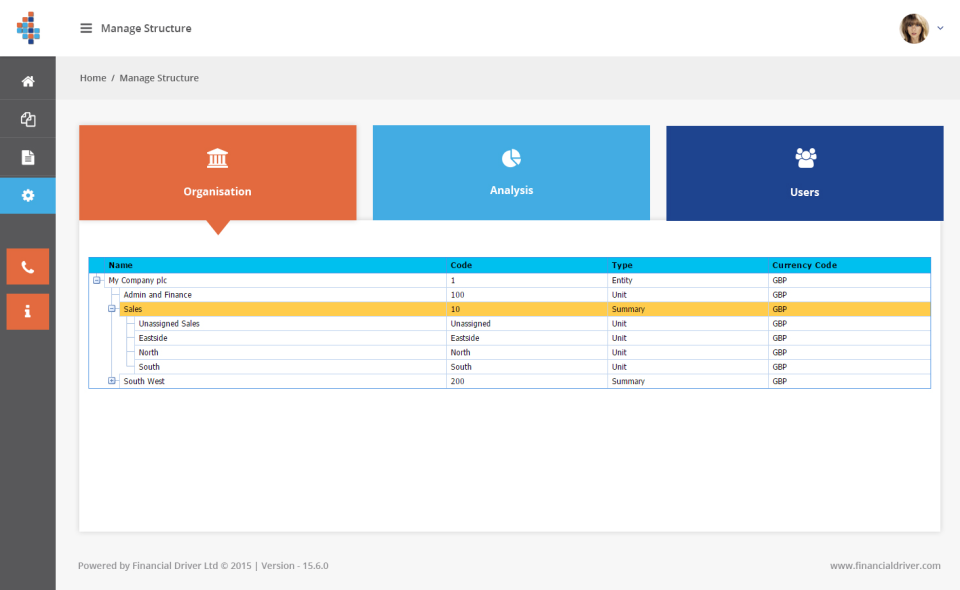This screenshot has width=960, height=590.
Task: Collapse the My Company plc tree node
Action: [x=97, y=280]
